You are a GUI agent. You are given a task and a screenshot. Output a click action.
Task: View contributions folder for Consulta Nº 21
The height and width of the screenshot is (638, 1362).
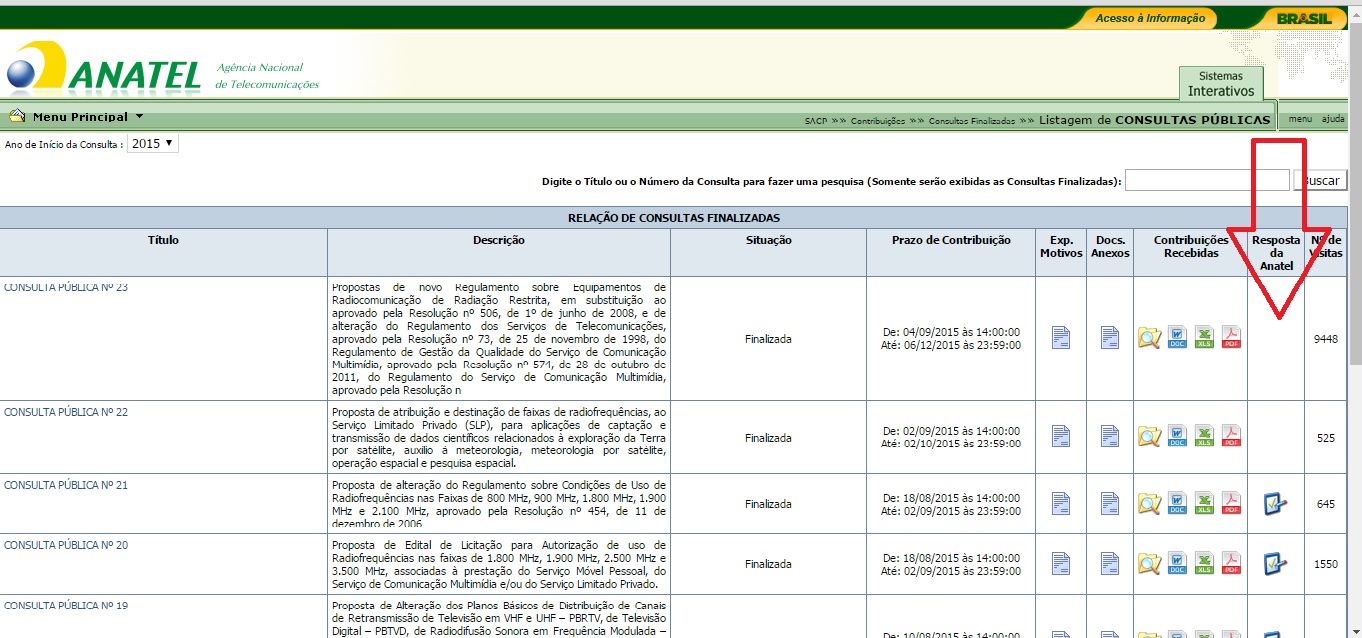pyautogui.click(x=1149, y=503)
